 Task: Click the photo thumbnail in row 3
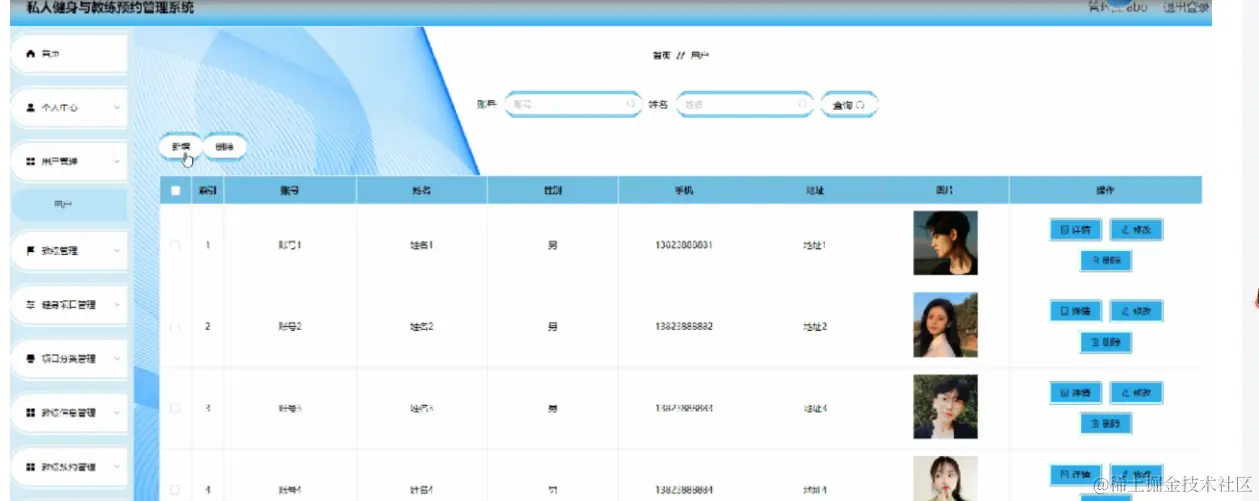[945, 407]
